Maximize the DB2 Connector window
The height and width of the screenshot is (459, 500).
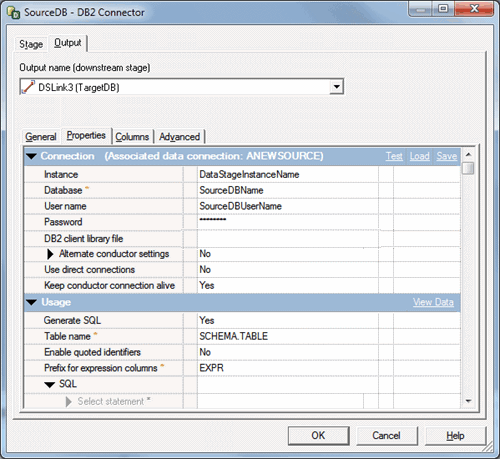coord(443,8)
